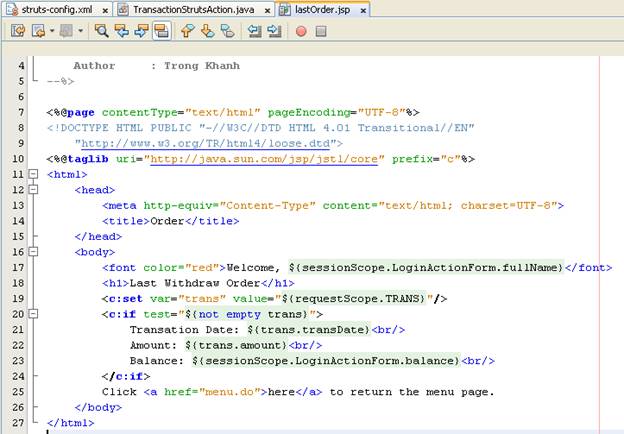Collapse the body fold at line 16
The width and height of the screenshot is (624, 434).
coord(33,251)
